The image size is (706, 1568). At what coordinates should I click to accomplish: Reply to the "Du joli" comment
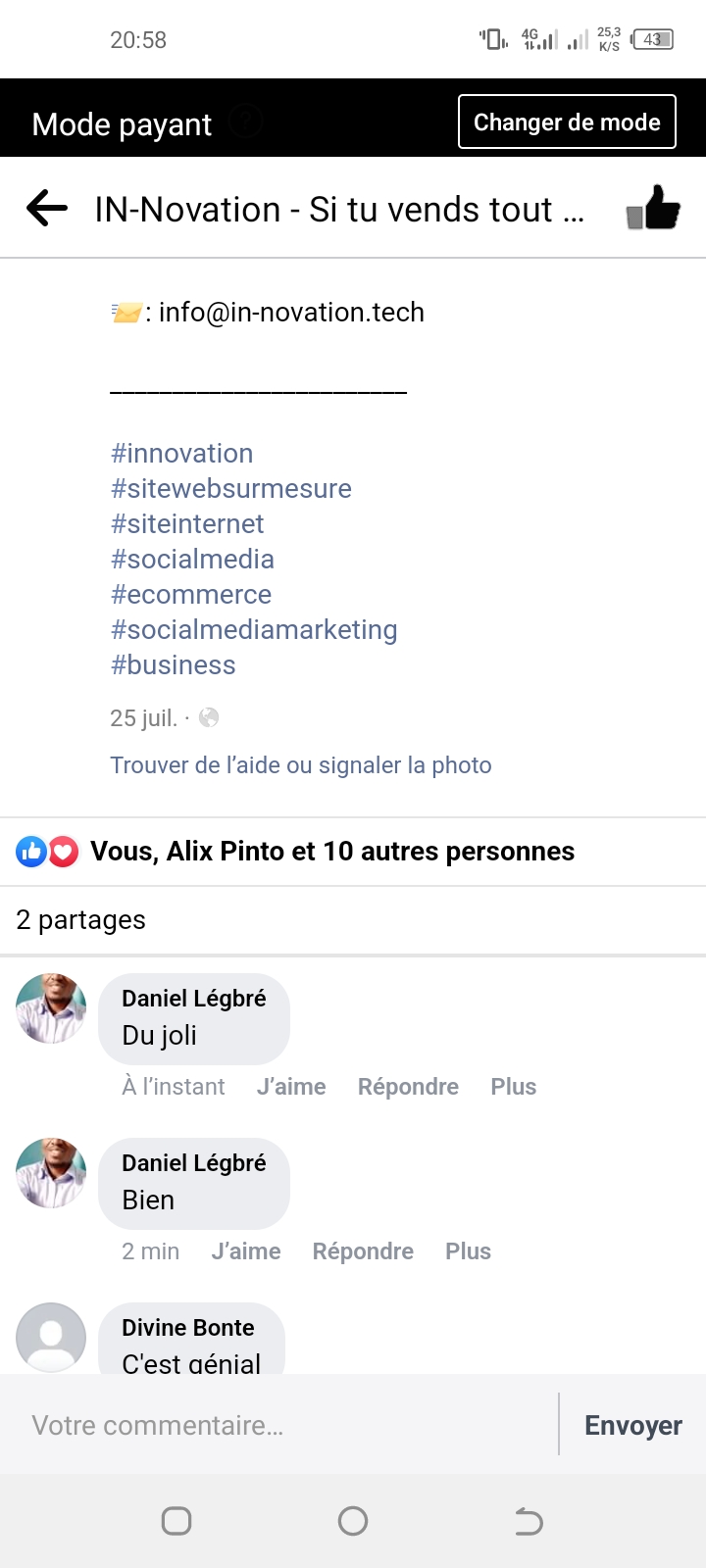408,1087
